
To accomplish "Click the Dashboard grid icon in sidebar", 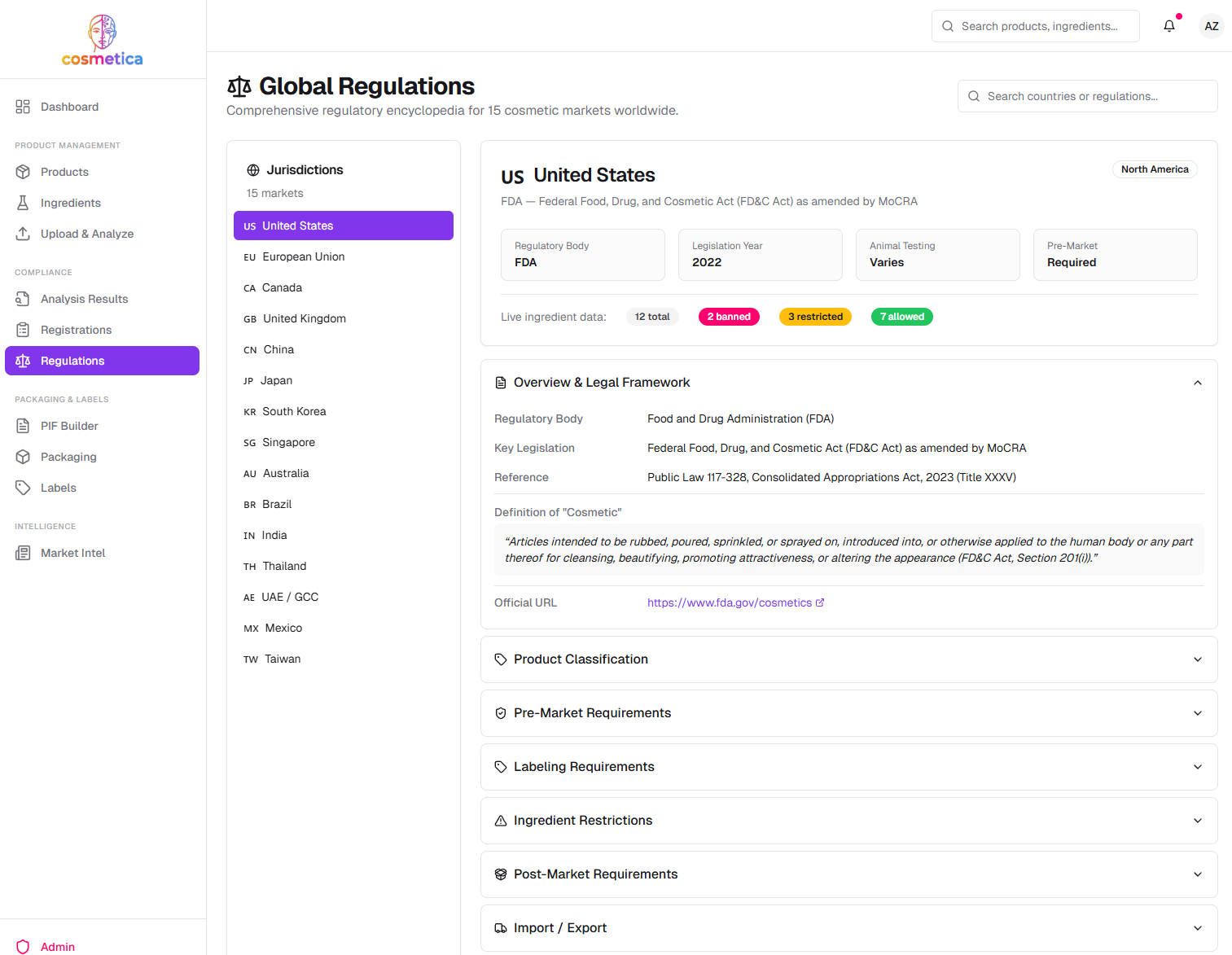I will [23, 107].
